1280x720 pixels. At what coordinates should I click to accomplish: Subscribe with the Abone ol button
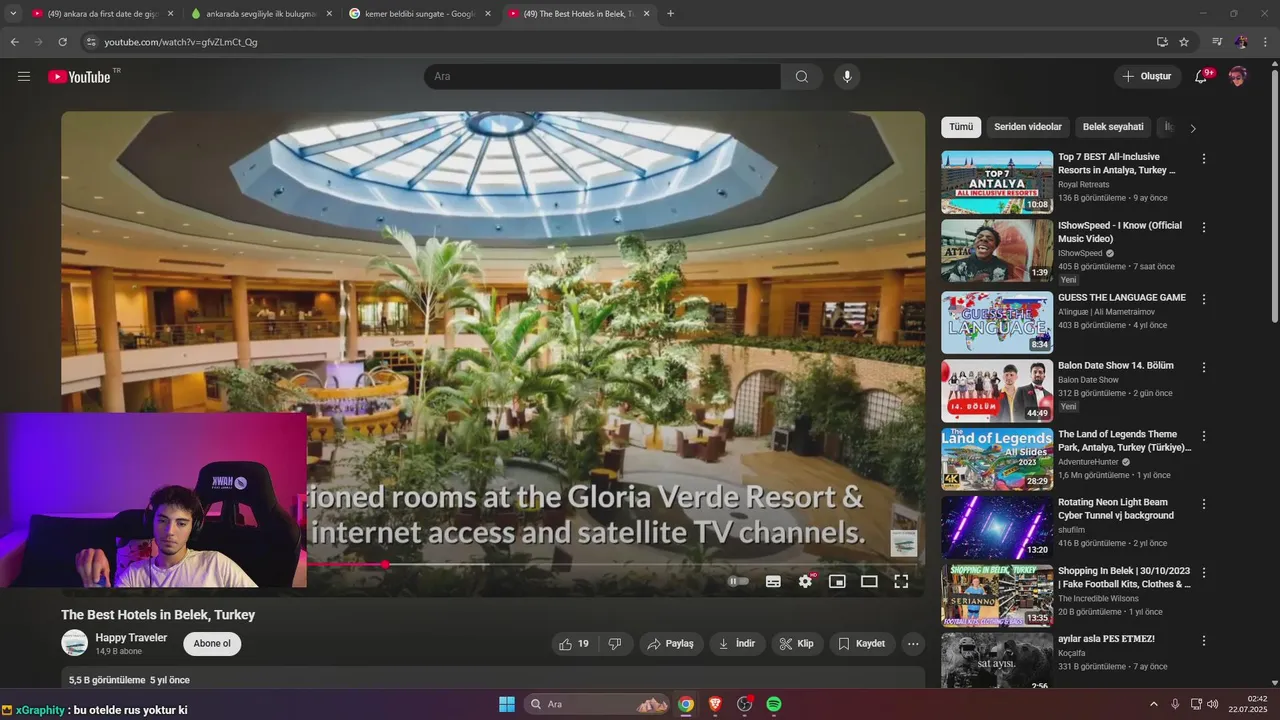coord(212,644)
